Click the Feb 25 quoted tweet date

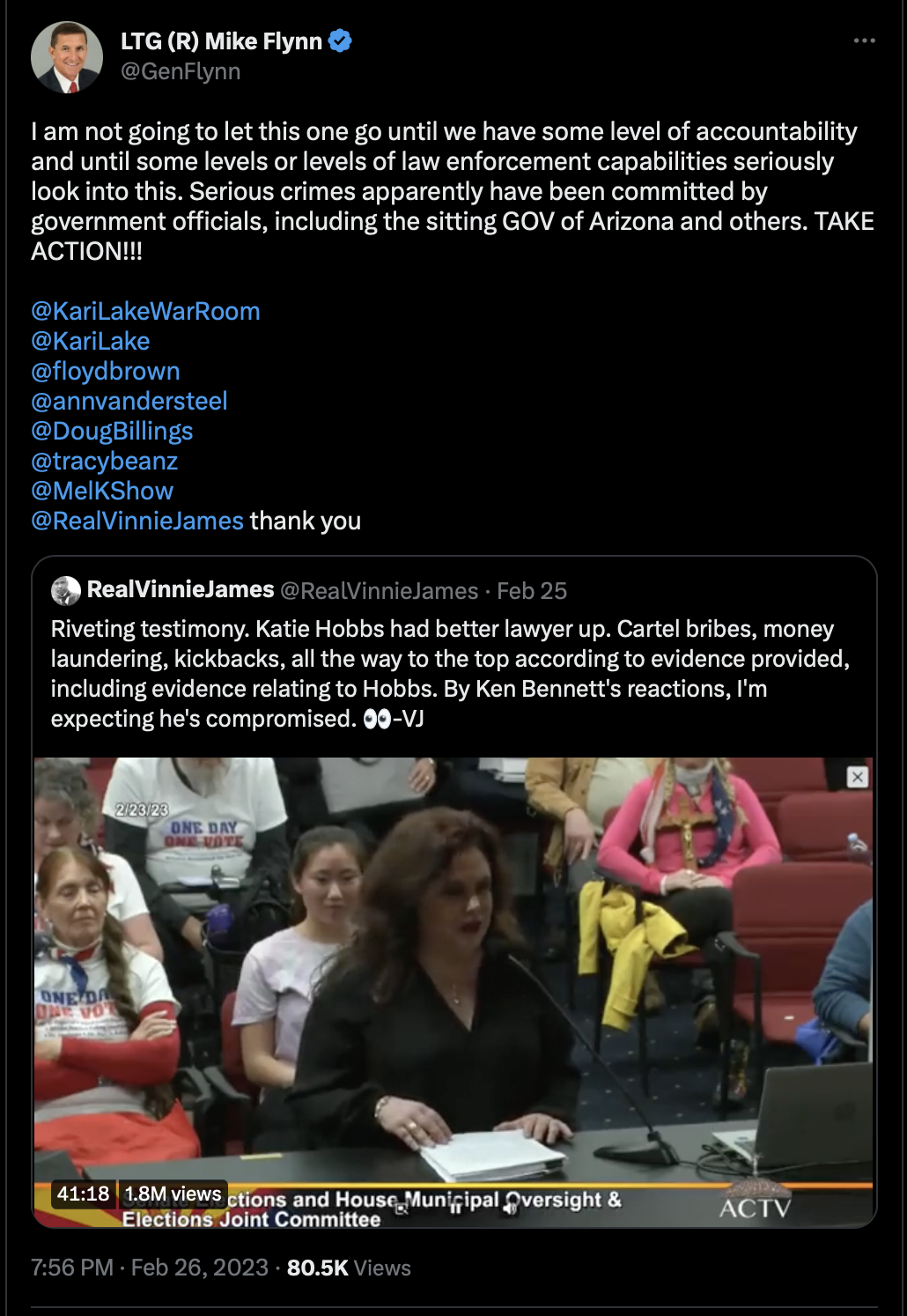[x=532, y=591]
